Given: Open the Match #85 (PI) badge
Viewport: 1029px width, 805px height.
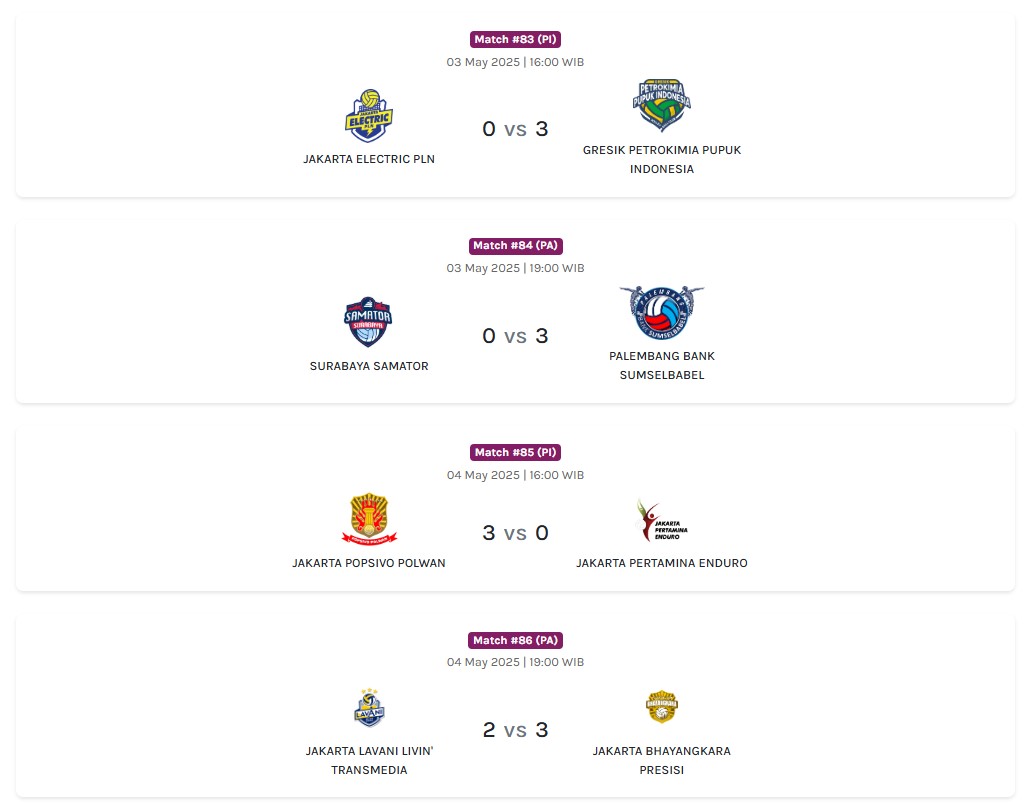Looking at the screenshot, I should (515, 452).
